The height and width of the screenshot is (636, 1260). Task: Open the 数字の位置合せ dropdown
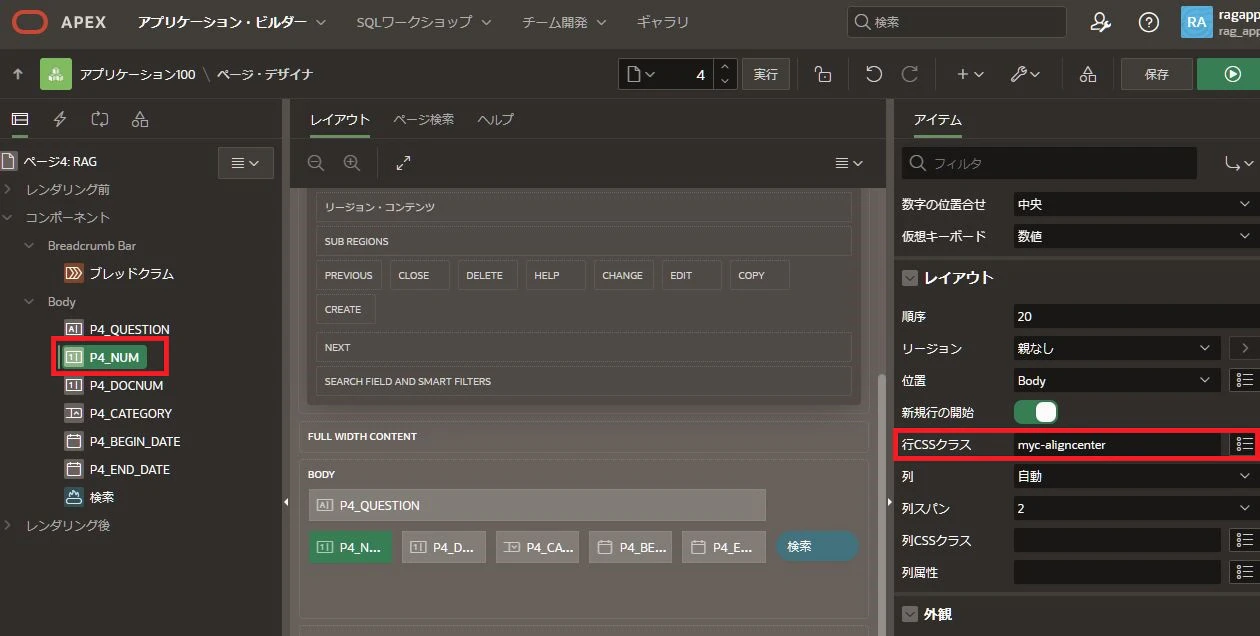pyautogui.click(x=1136, y=204)
